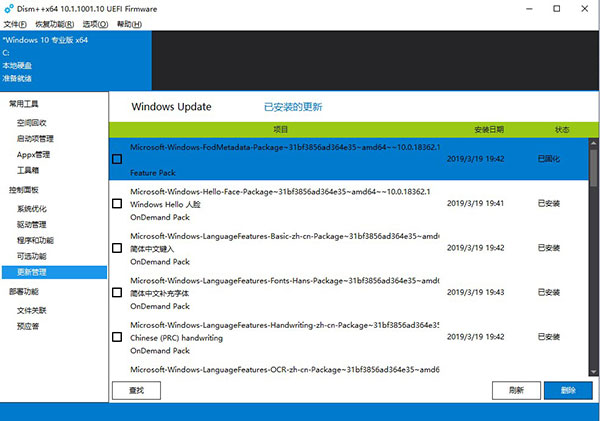Switch to the 已安装的更新 tab

coord(293,107)
